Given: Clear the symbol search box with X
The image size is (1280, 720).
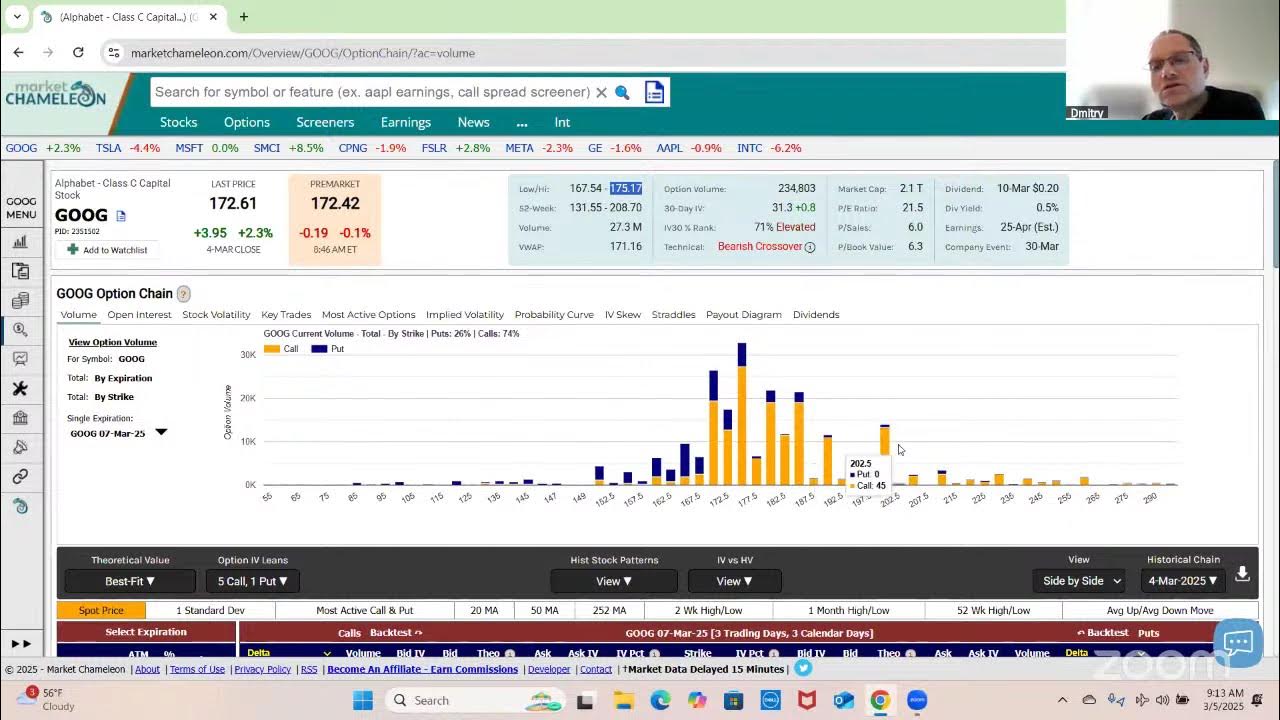Looking at the screenshot, I should tap(601, 92).
